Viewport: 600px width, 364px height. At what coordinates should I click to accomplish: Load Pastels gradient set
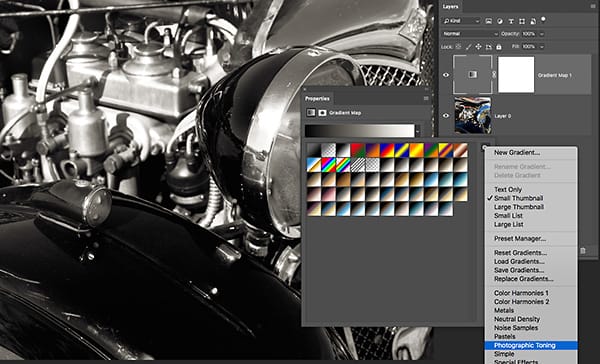[x=505, y=337]
